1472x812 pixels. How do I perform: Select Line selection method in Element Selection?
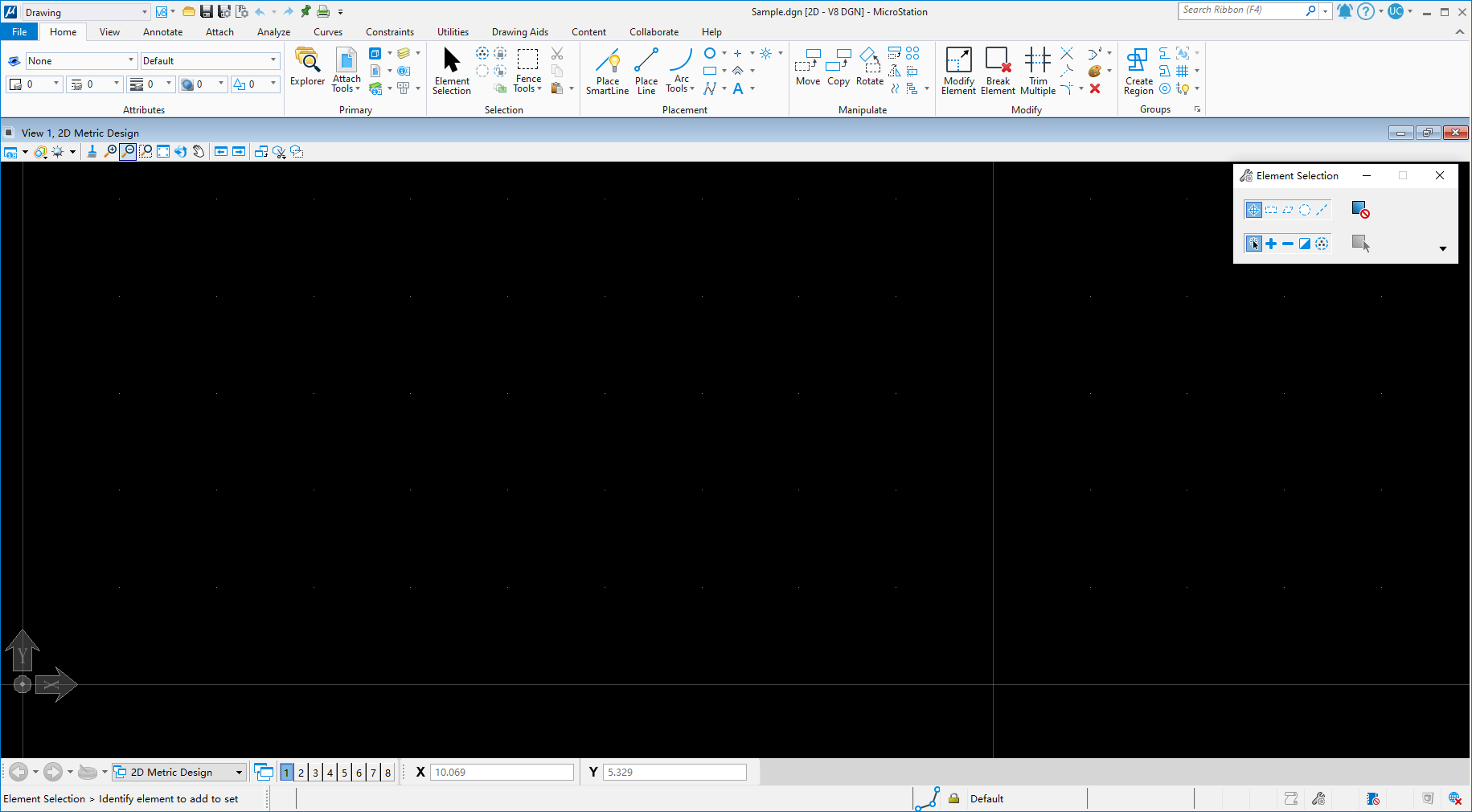(1322, 210)
